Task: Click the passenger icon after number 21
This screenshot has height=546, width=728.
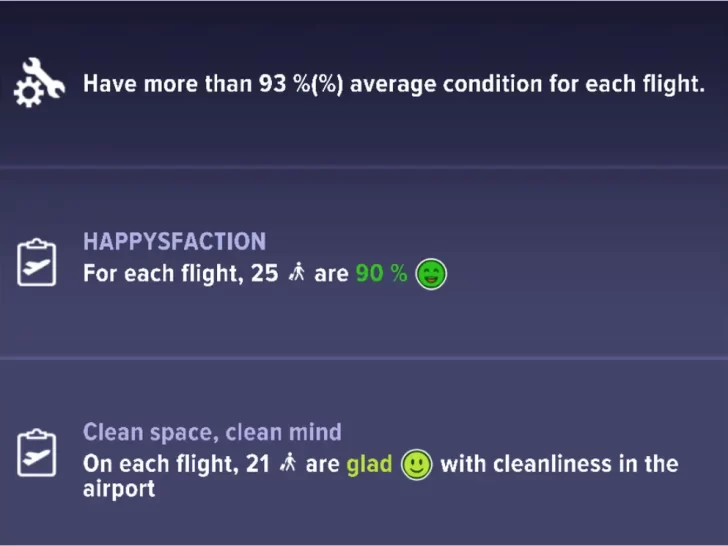Action: 289,464
